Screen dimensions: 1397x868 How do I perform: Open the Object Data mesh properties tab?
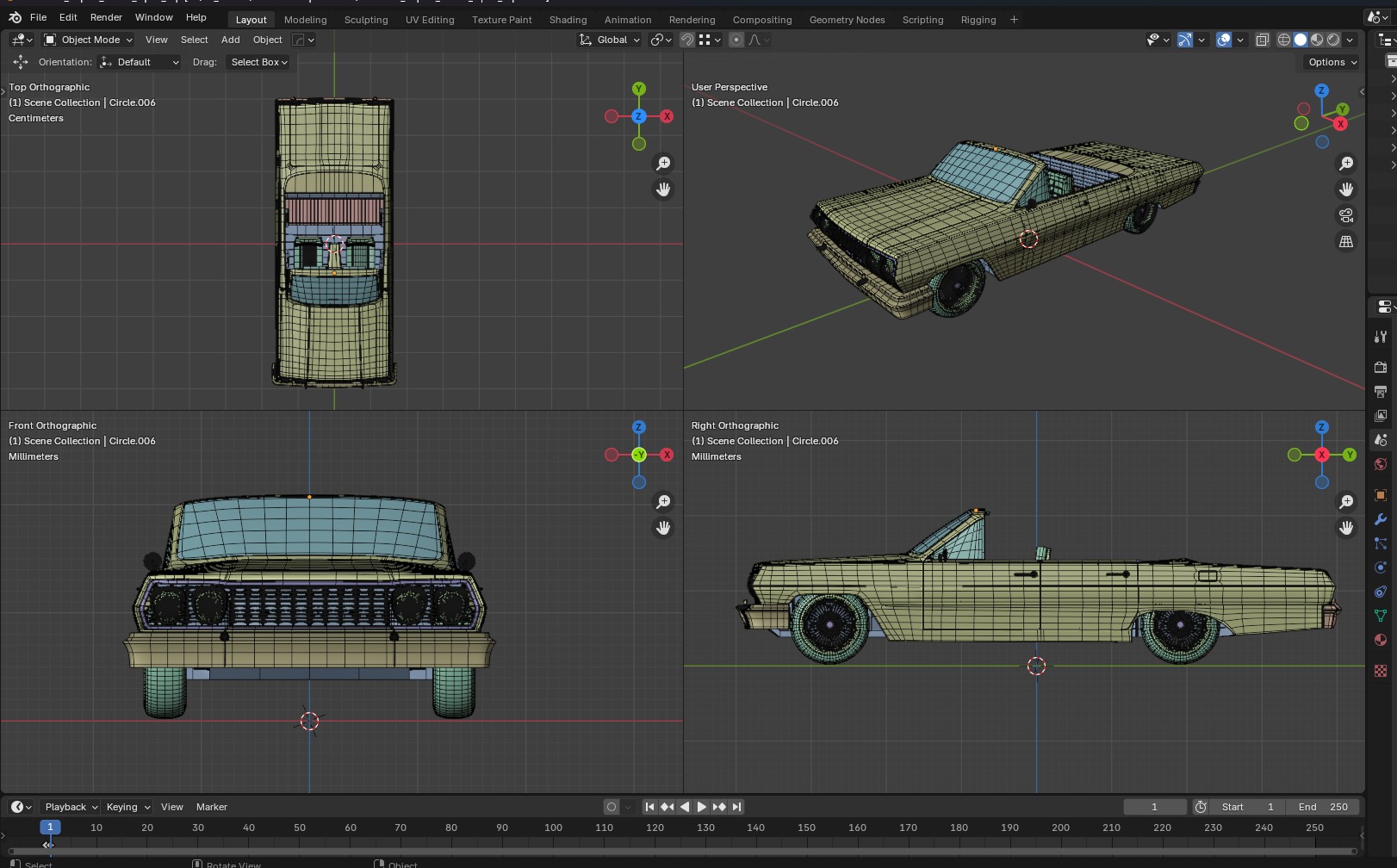tap(1381, 616)
